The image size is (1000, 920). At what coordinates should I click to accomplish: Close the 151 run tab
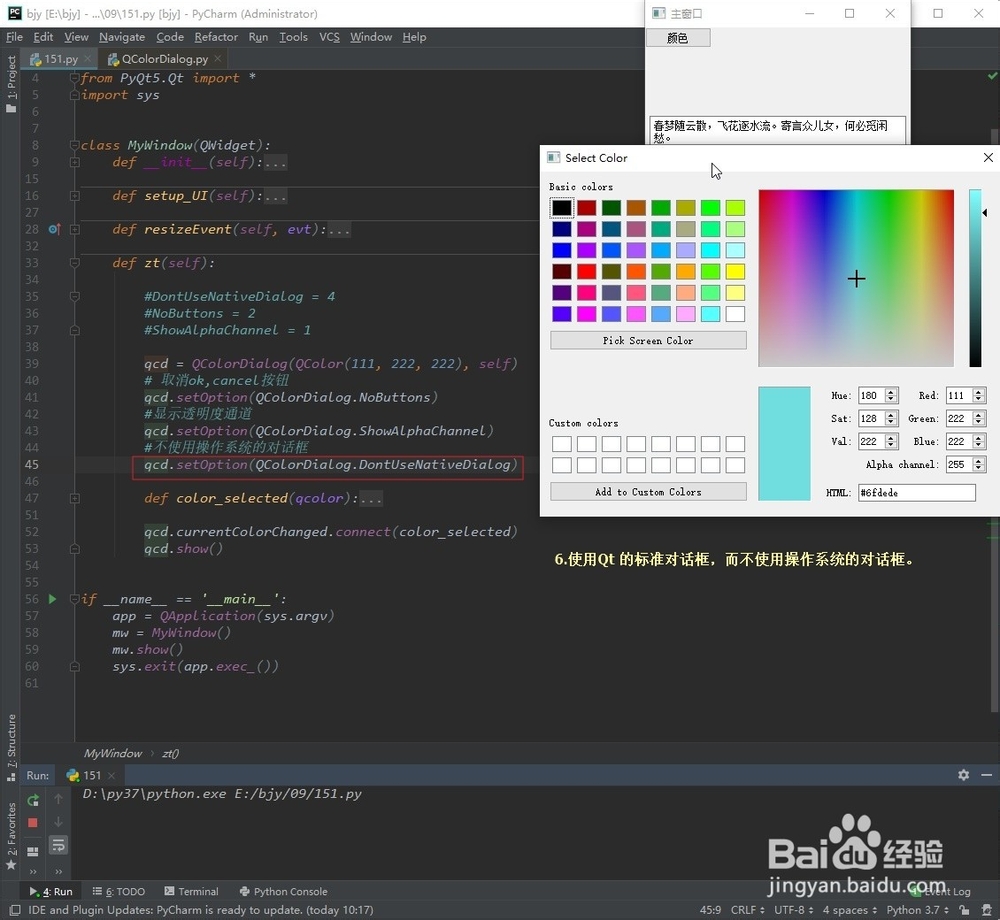coord(112,775)
